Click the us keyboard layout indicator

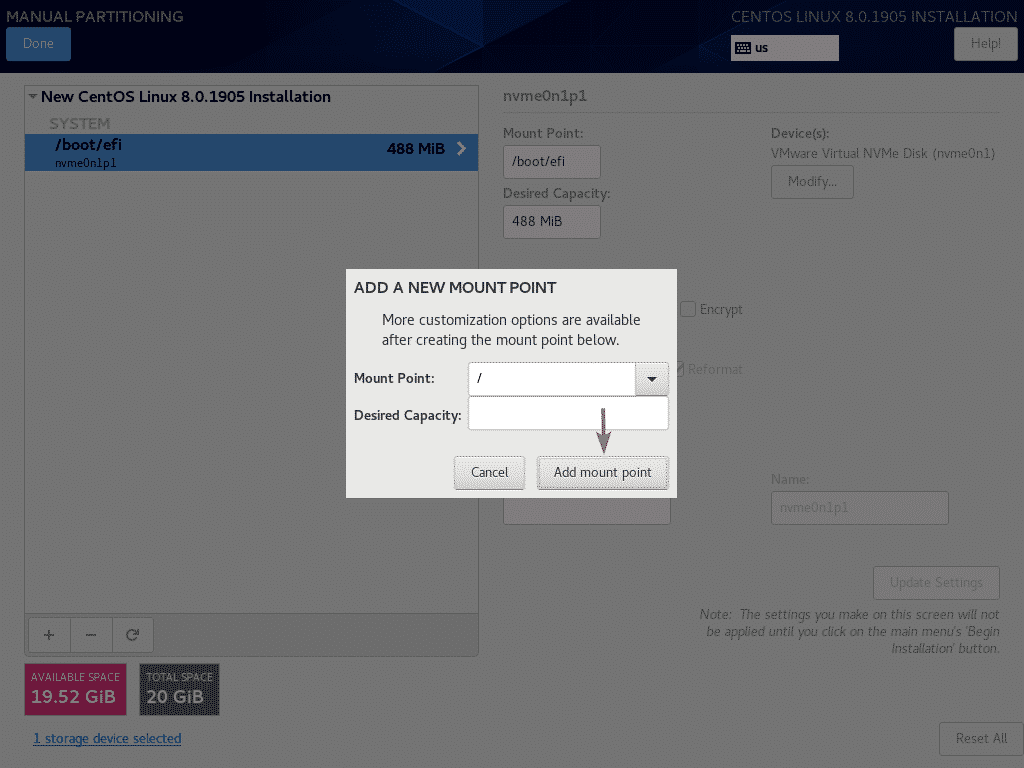tap(784, 48)
